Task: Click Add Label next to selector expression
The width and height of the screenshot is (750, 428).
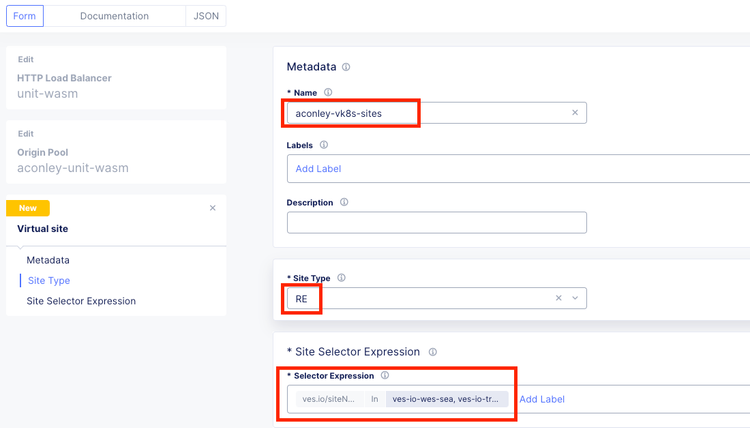Action: coord(542,399)
